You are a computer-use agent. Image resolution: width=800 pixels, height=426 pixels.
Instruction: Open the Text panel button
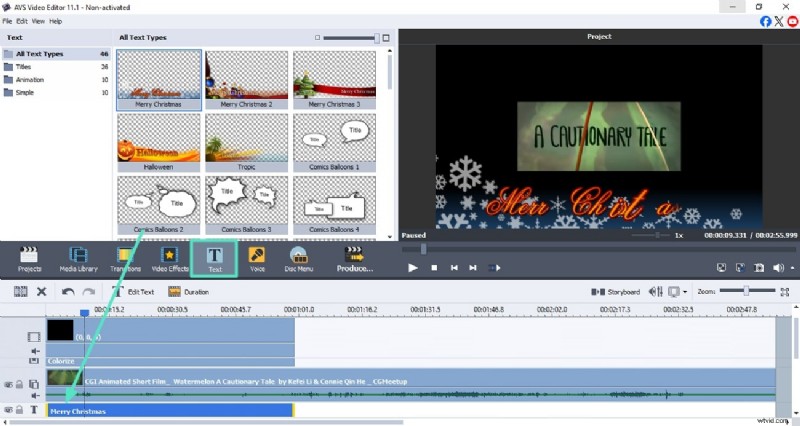click(214, 259)
